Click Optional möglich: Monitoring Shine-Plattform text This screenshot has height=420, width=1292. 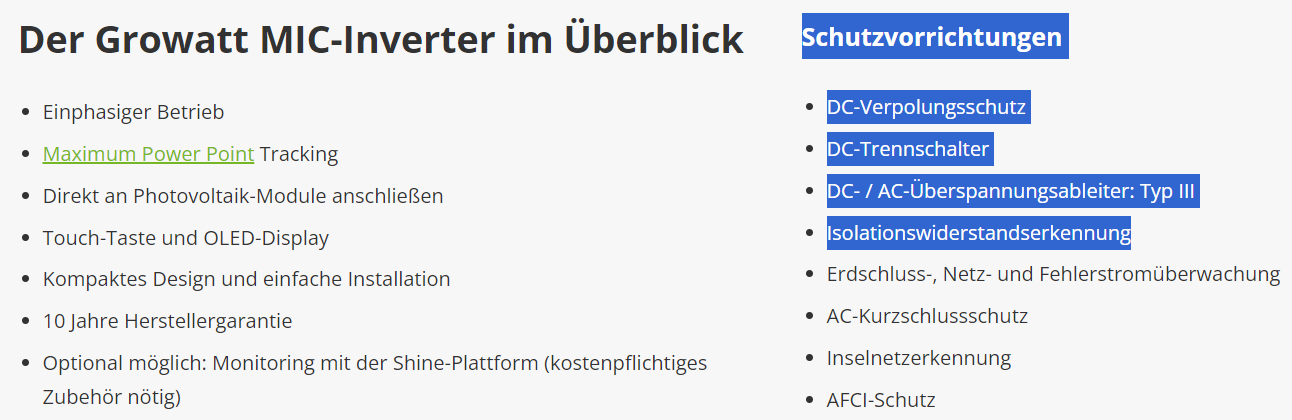375,363
